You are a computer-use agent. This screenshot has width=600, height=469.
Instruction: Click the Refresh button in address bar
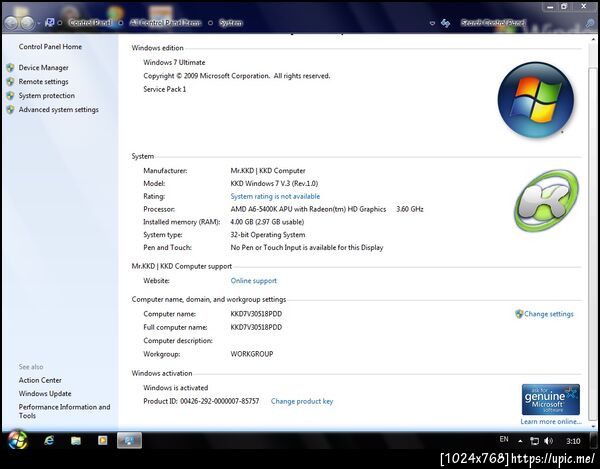click(445, 23)
